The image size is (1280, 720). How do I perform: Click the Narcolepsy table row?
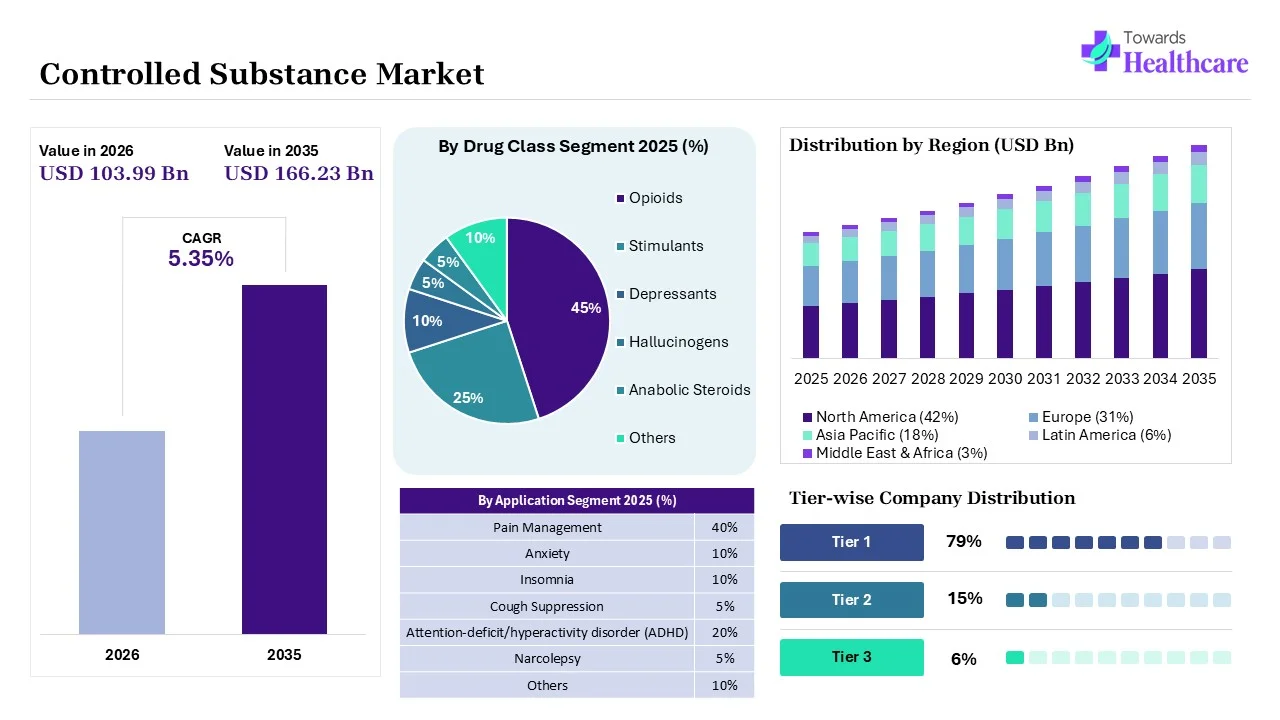click(x=577, y=658)
